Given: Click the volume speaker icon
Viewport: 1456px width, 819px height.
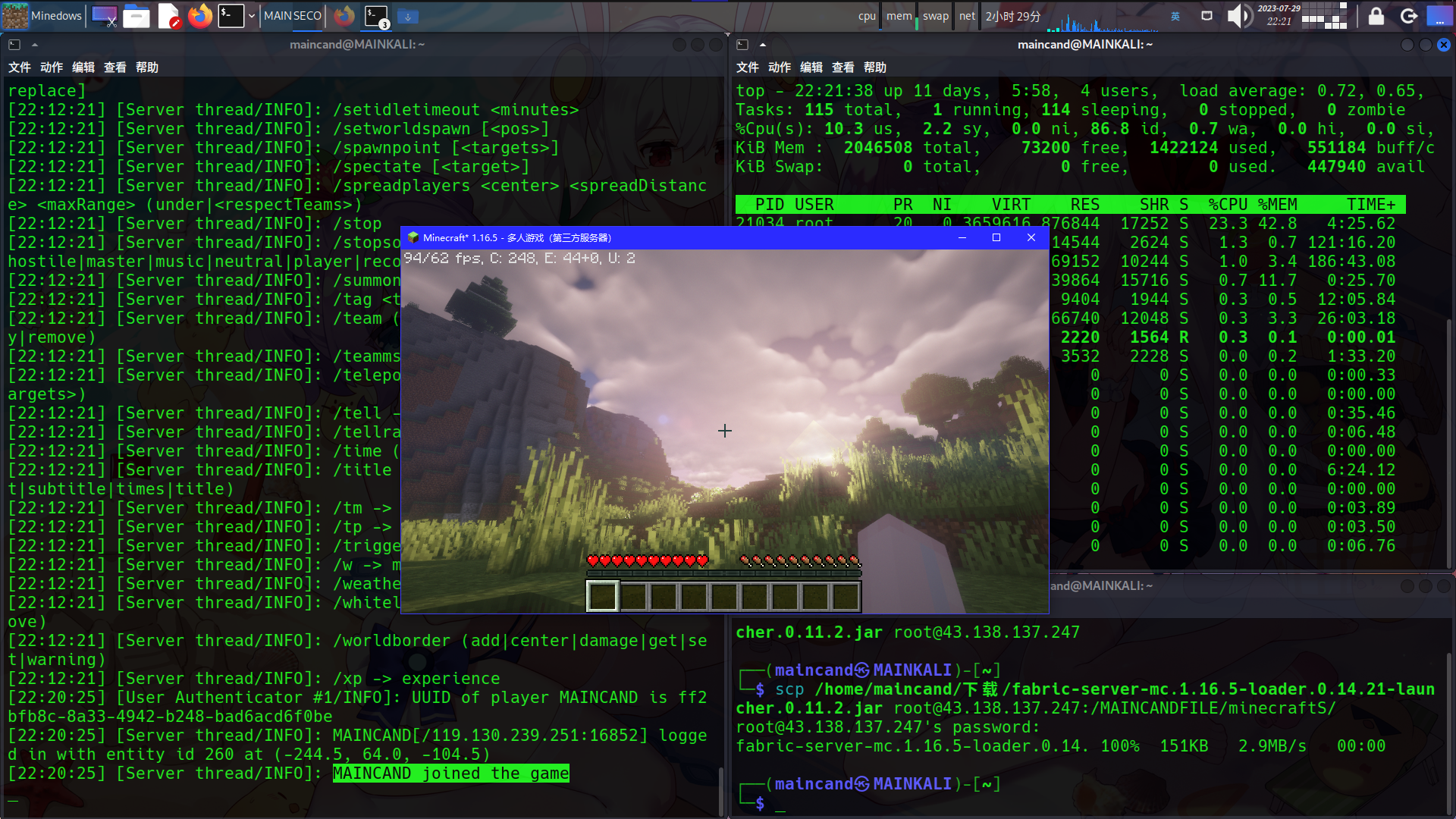Looking at the screenshot, I should click(x=1241, y=16).
